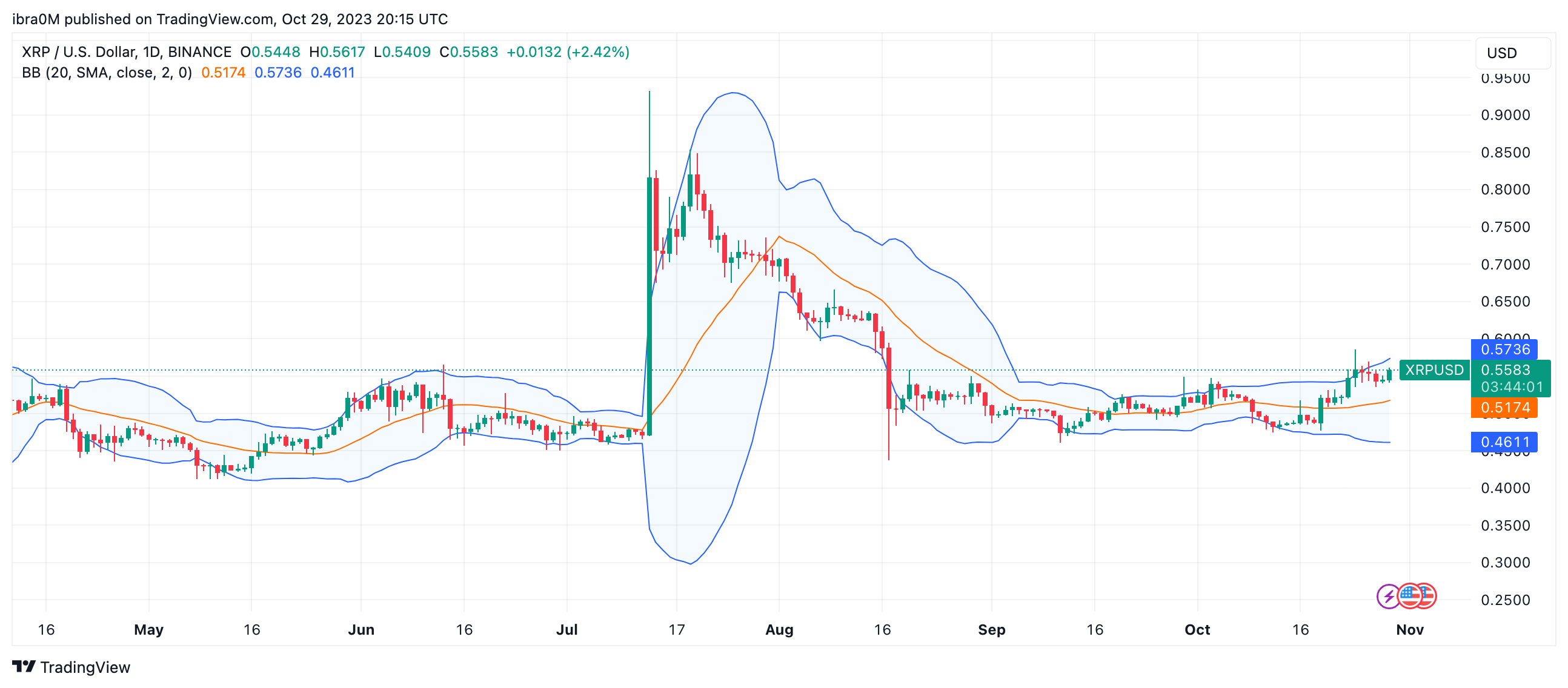Click the BB (20, SMA, close, 2, 0) indicator label

click(107, 73)
